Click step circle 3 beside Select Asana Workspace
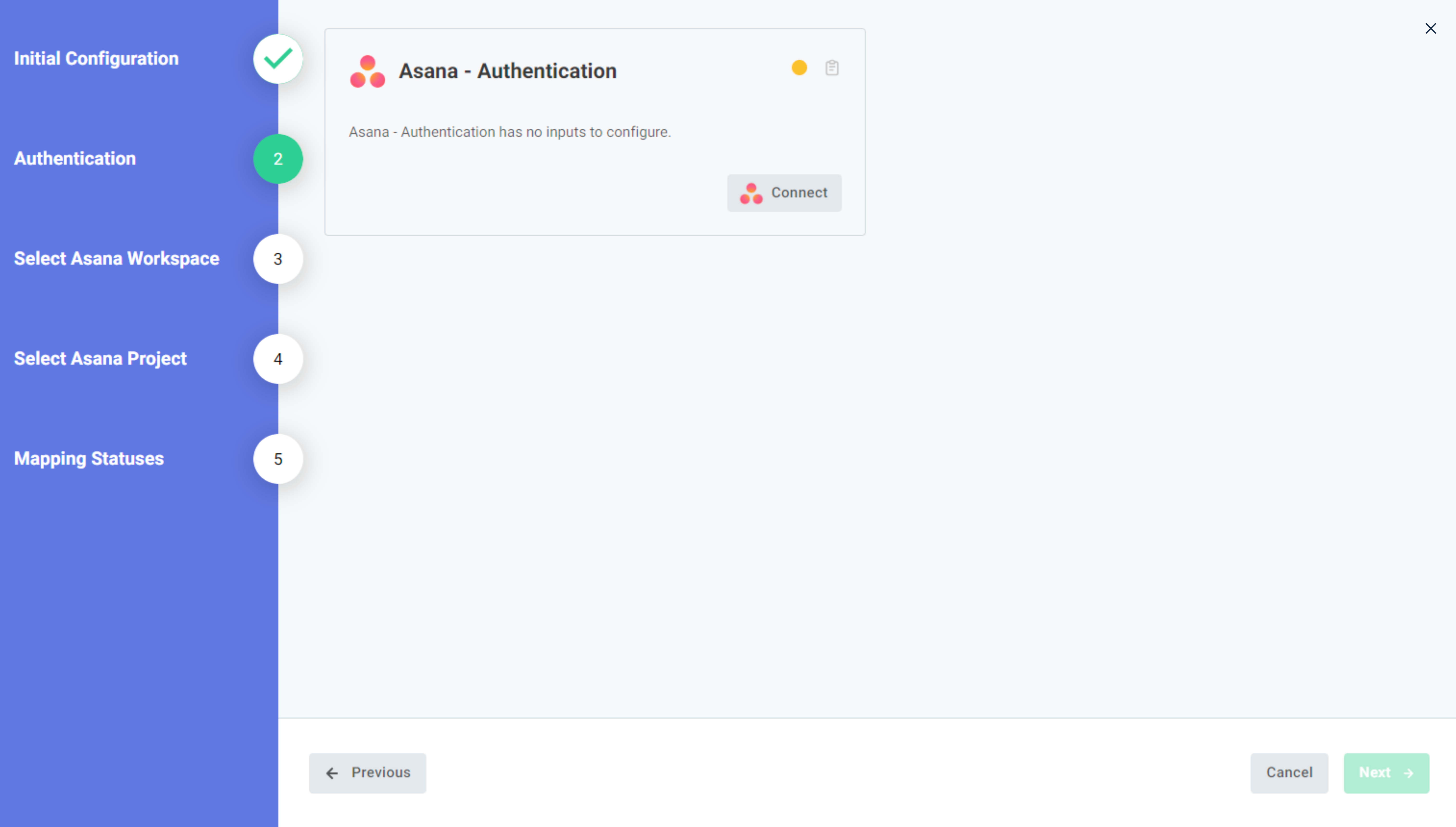Screen dimensions: 1456x827 (x=278, y=259)
